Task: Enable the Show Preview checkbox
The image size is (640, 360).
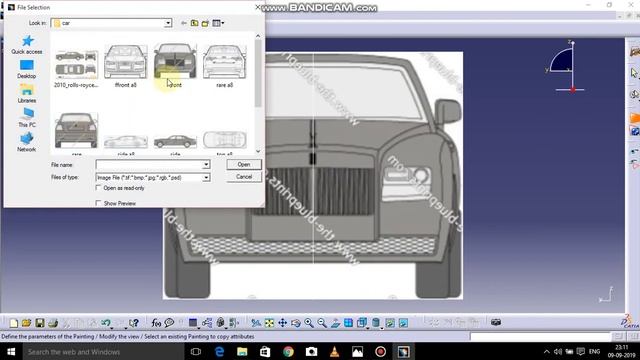Action: 98,203
